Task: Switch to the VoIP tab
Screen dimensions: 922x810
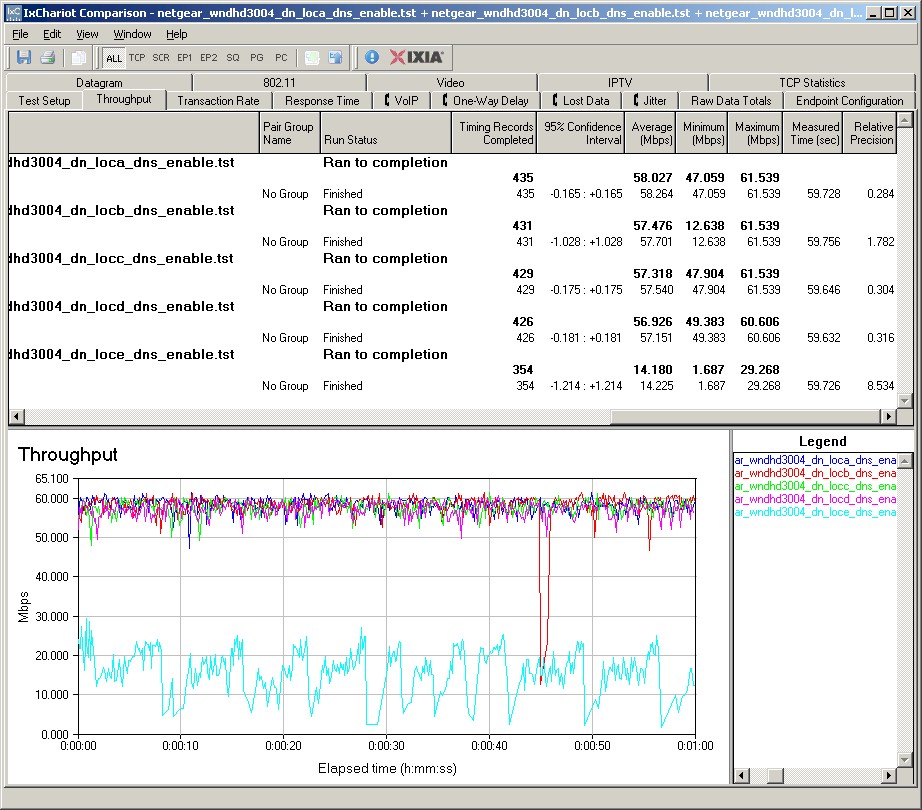Action: (x=402, y=101)
